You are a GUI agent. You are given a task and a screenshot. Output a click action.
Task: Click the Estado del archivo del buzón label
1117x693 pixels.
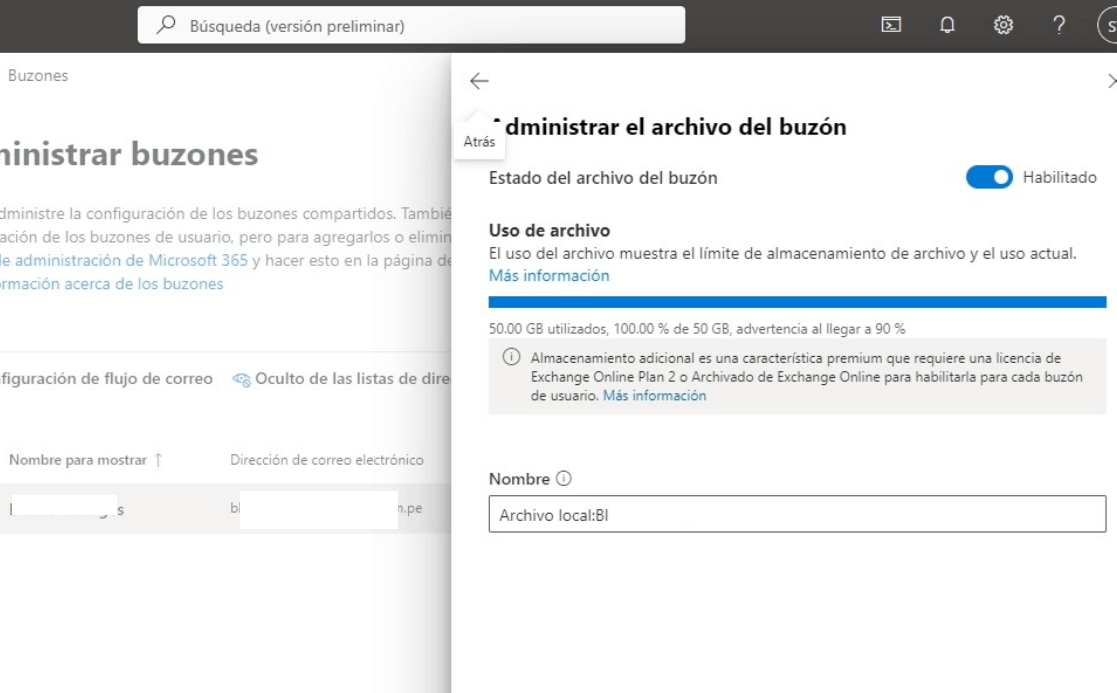coord(603,177)
